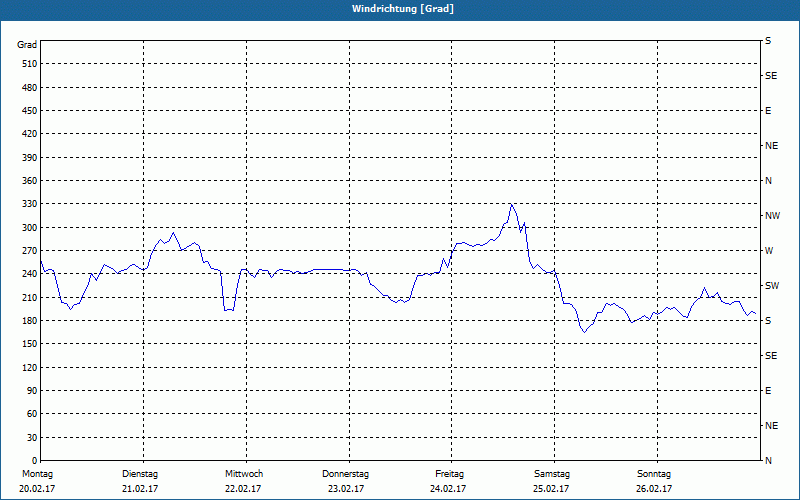Click the SW compass label on right axis
800x500 pixels.
772,286
